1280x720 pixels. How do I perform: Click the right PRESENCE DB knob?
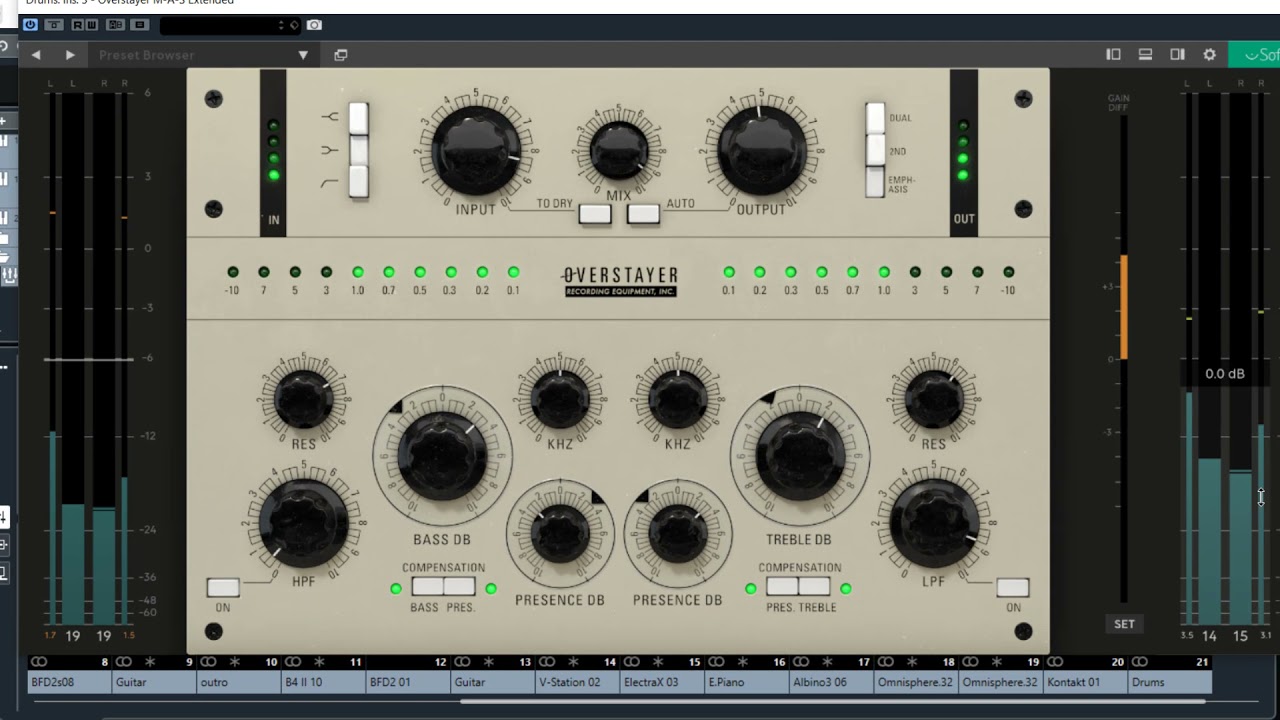[678, 534]
